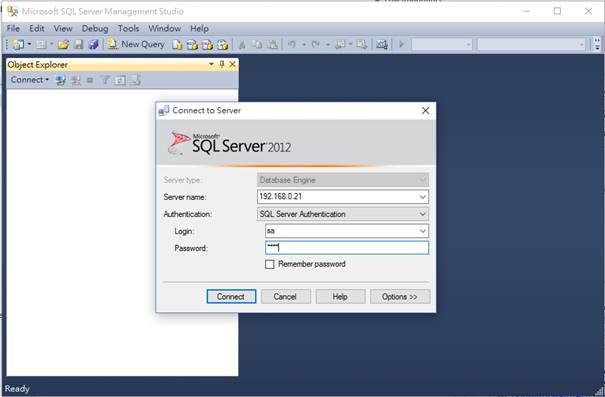The width and height of the screenshot is (605, 397).
Task: Open the Activity Monitor toolbar icon
Action: [x=382, y=45]
